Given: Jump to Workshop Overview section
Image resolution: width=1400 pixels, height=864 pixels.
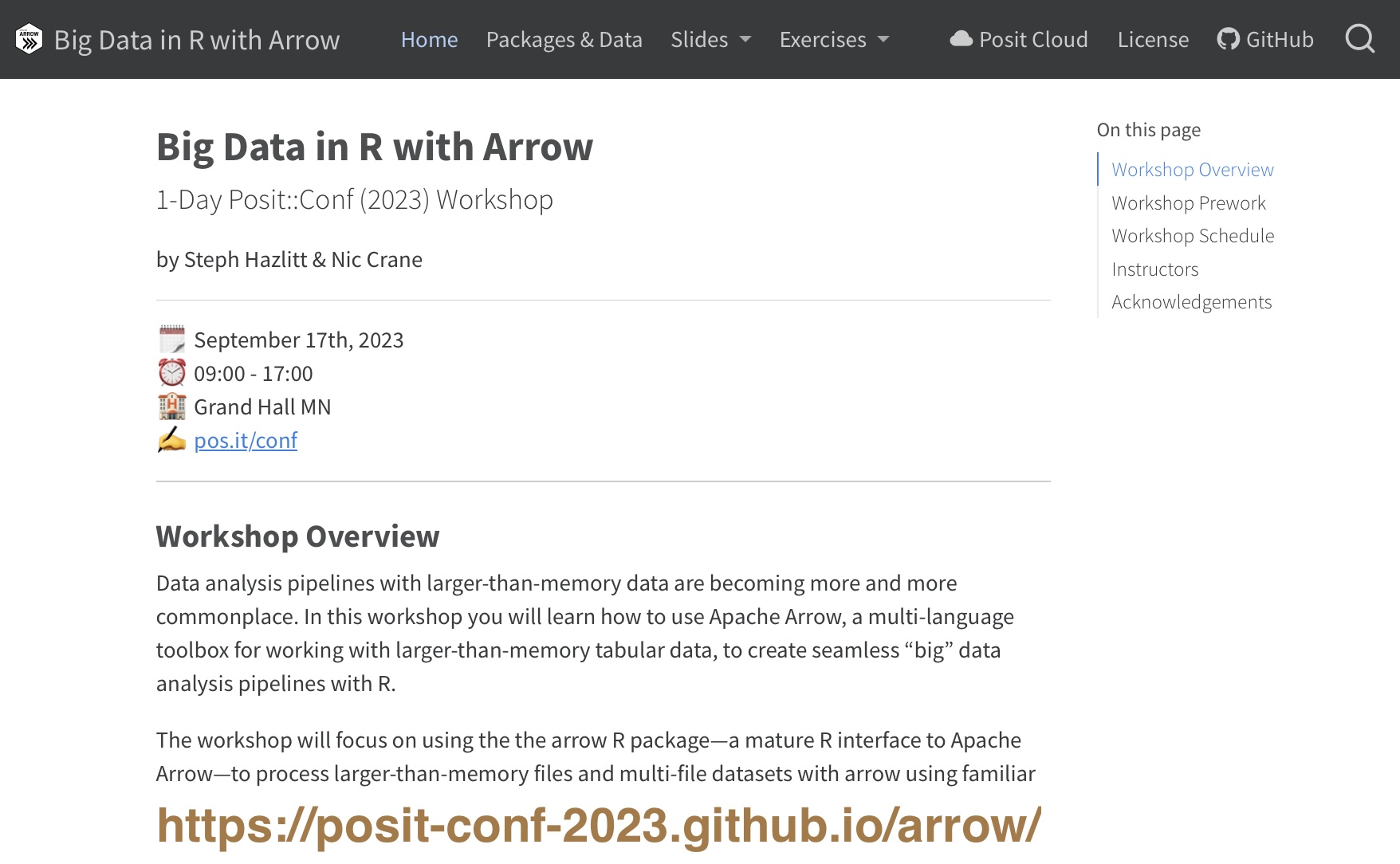Looking at the screenshot, I should tap(1192, 170).
